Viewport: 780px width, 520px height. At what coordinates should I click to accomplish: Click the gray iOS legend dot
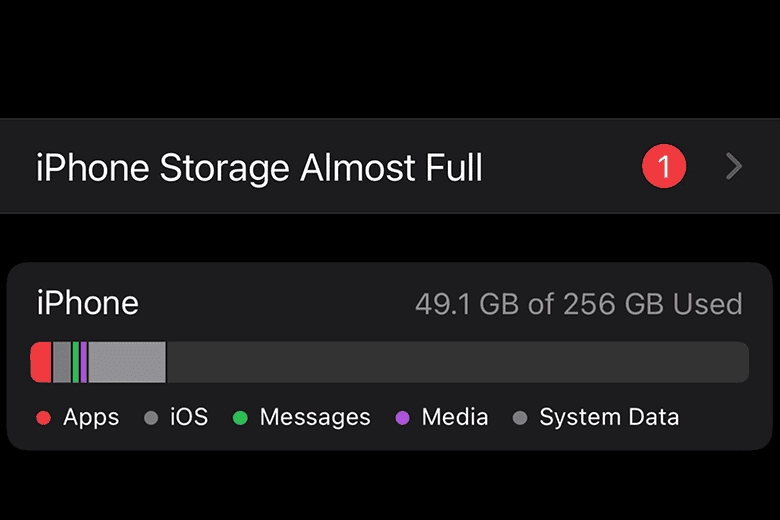tap(151, 418)
